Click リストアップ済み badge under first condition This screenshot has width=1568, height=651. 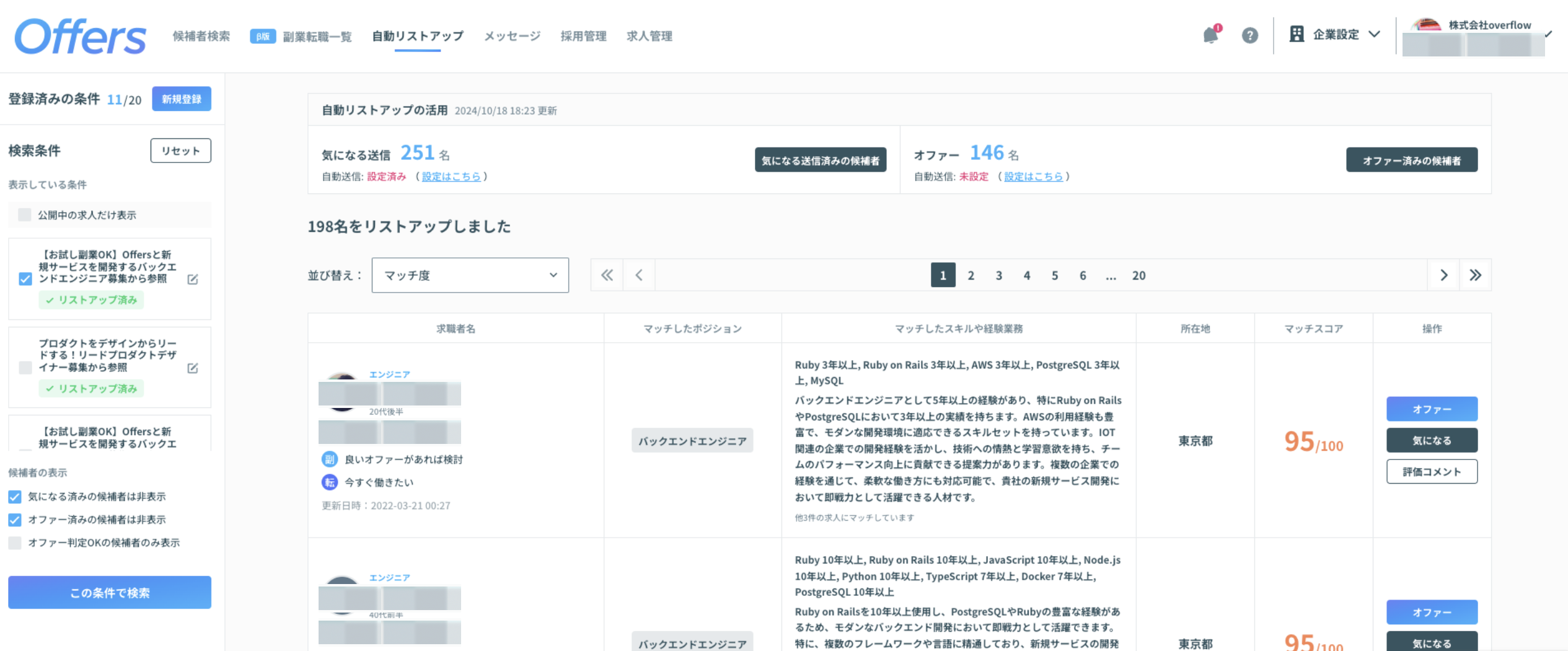tap(92, 300)
